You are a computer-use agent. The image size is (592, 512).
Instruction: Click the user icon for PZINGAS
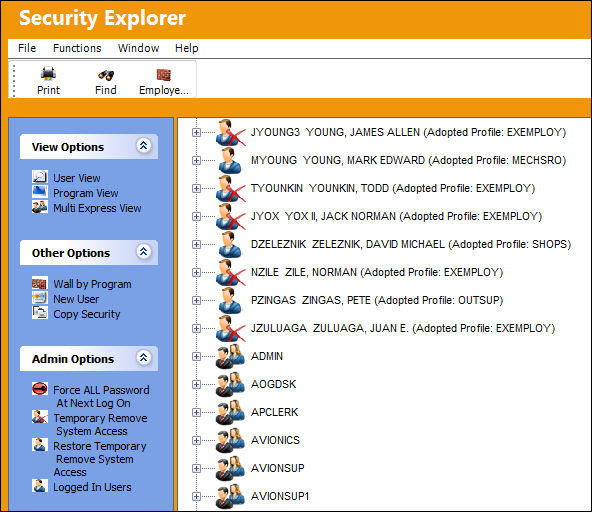(x=229, y=300)
